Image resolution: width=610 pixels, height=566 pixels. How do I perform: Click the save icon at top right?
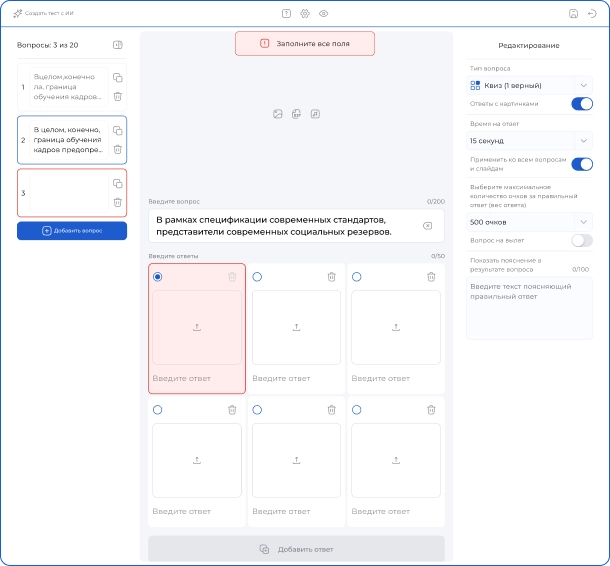[573, 14]
